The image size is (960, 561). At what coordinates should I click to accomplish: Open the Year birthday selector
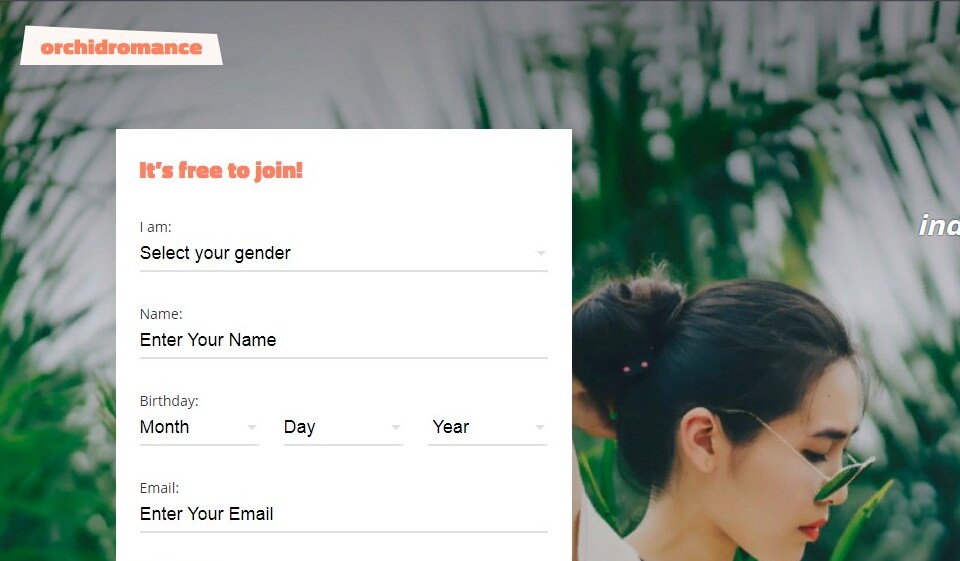point(487,427)
